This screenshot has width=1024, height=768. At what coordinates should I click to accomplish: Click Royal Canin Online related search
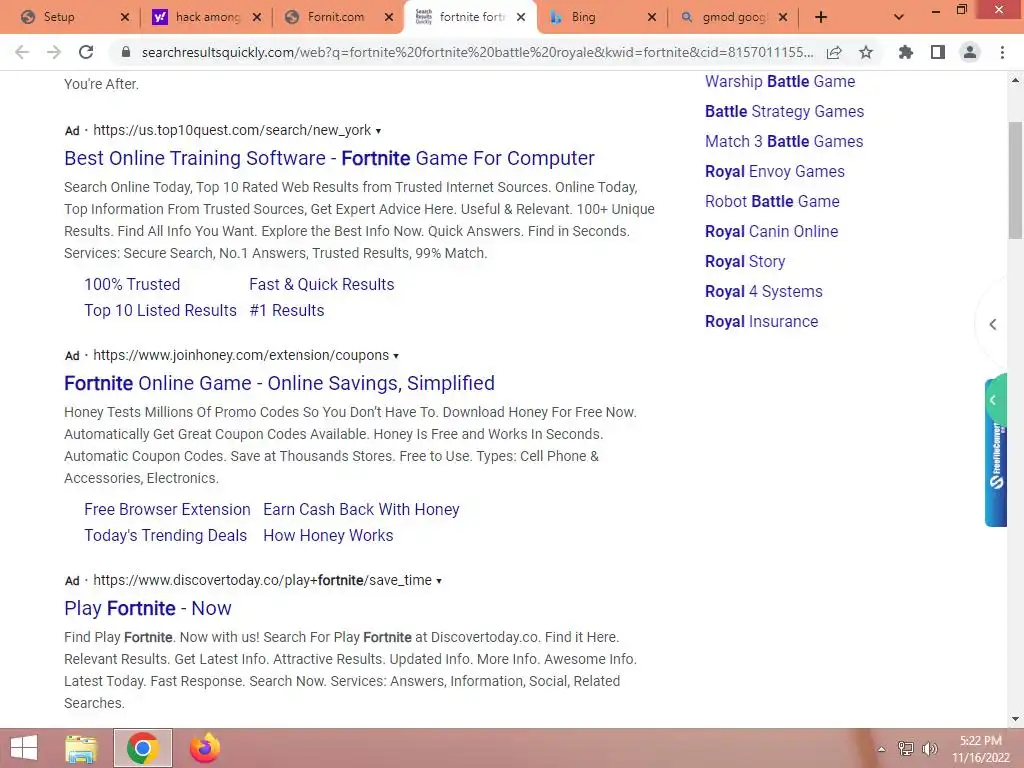[771, 232]
